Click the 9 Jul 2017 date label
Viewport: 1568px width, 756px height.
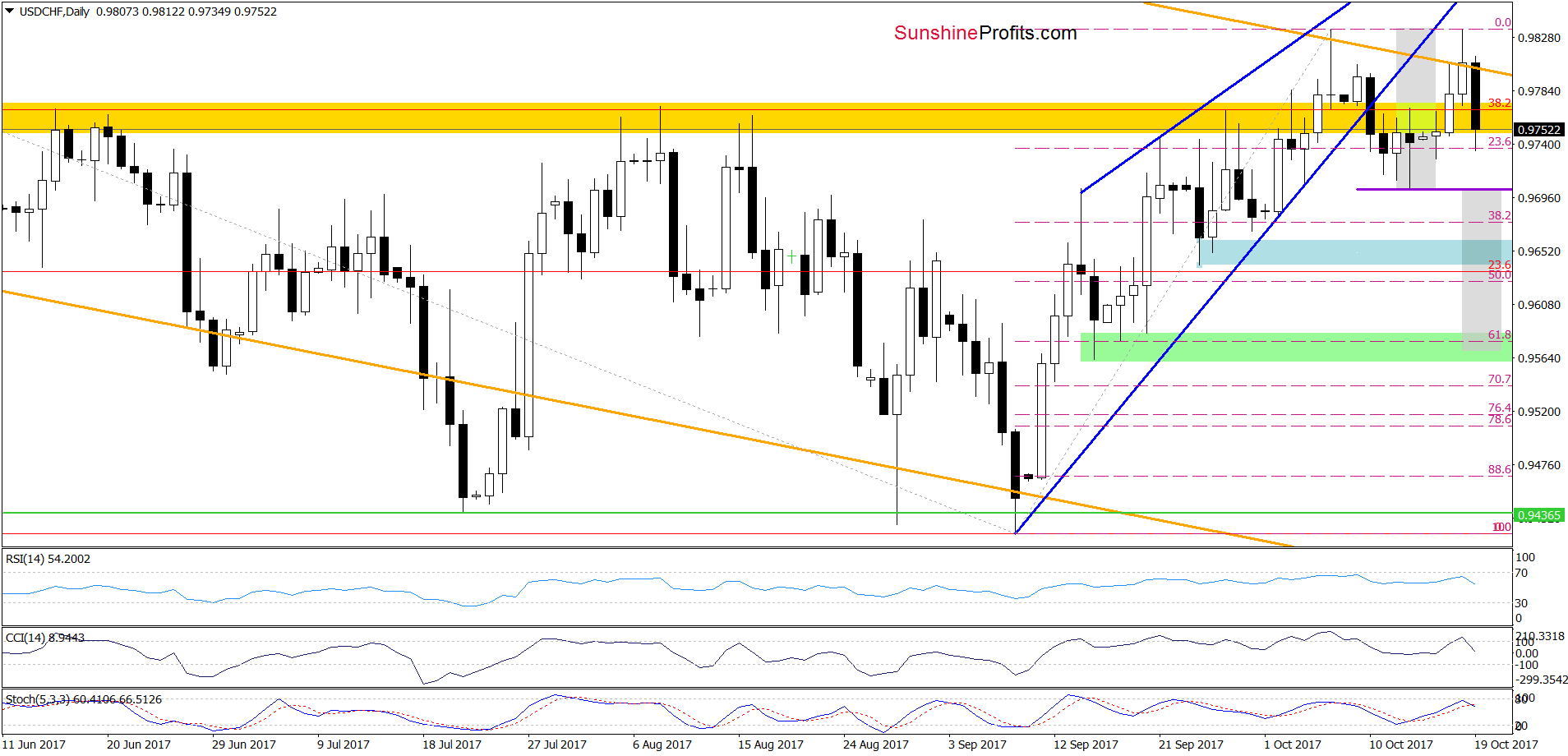tap(344, 744)
